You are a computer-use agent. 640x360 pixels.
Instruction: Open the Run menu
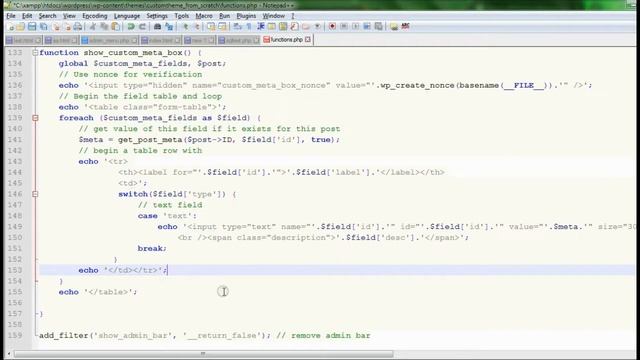tap(224, 16)
